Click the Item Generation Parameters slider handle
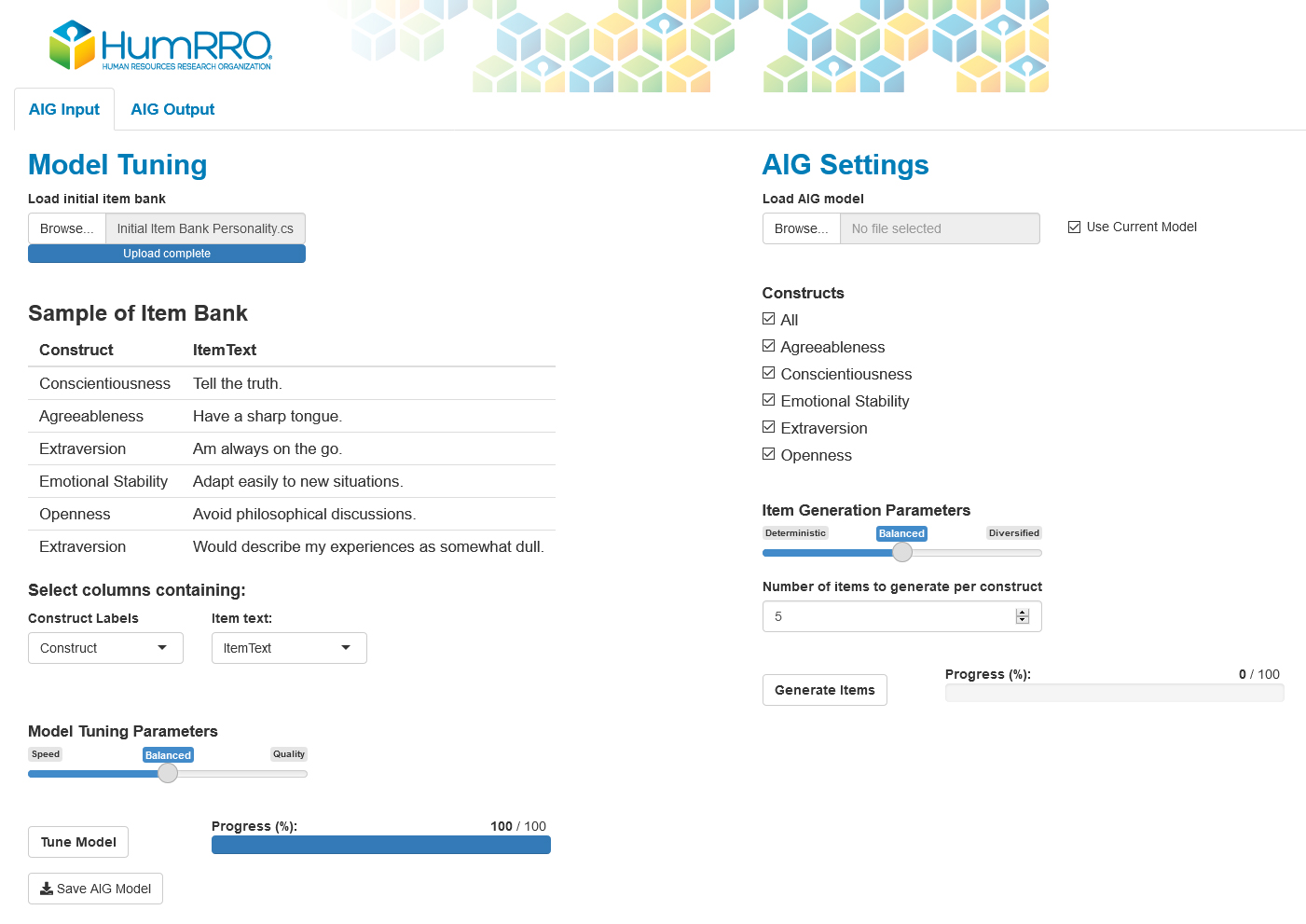Image resolution: width=1306 pixels, height=924 pixels. pos(902,552)
